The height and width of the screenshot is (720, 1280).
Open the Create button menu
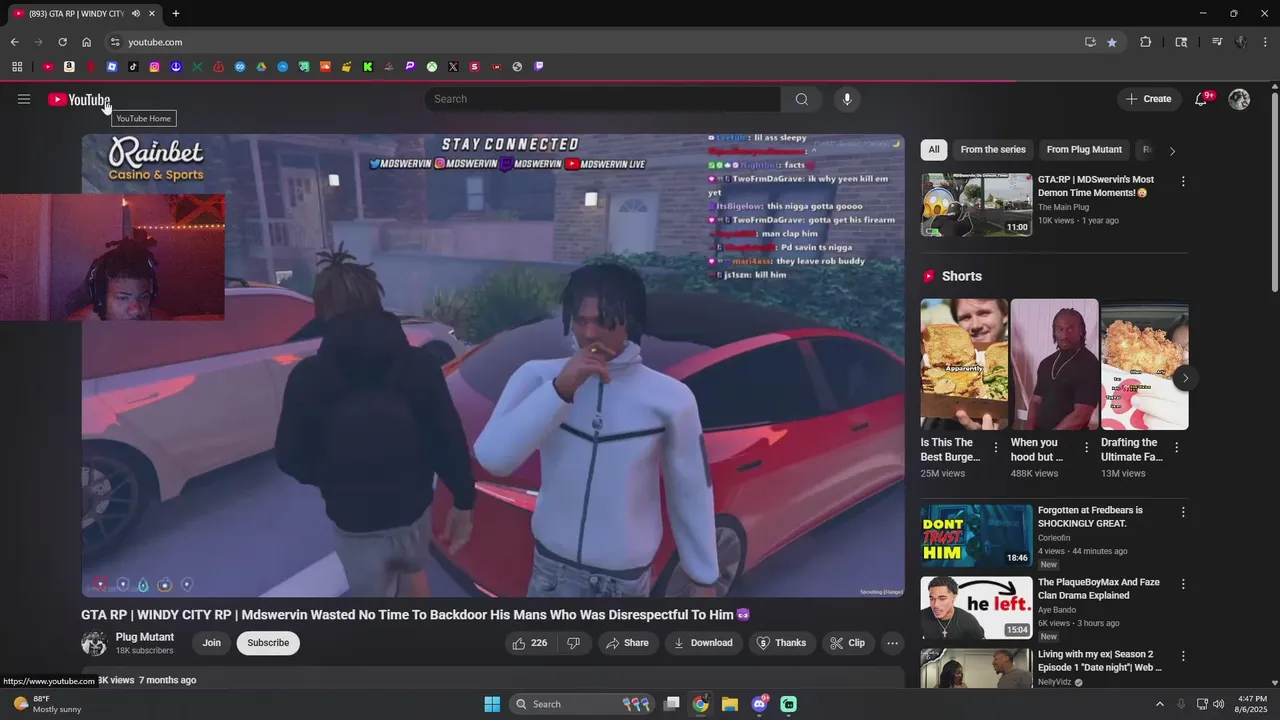tap(1148, 99)
